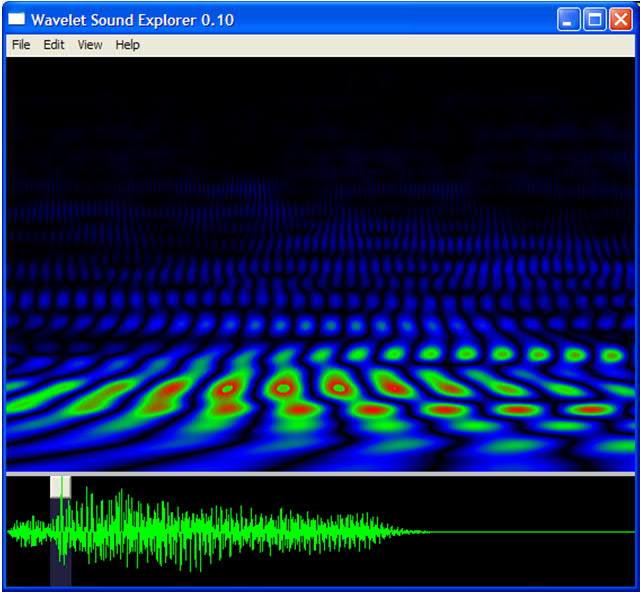Open the Help menu
Image resolution: width=640 pixels, height=592 pixels.
point(127,45)
